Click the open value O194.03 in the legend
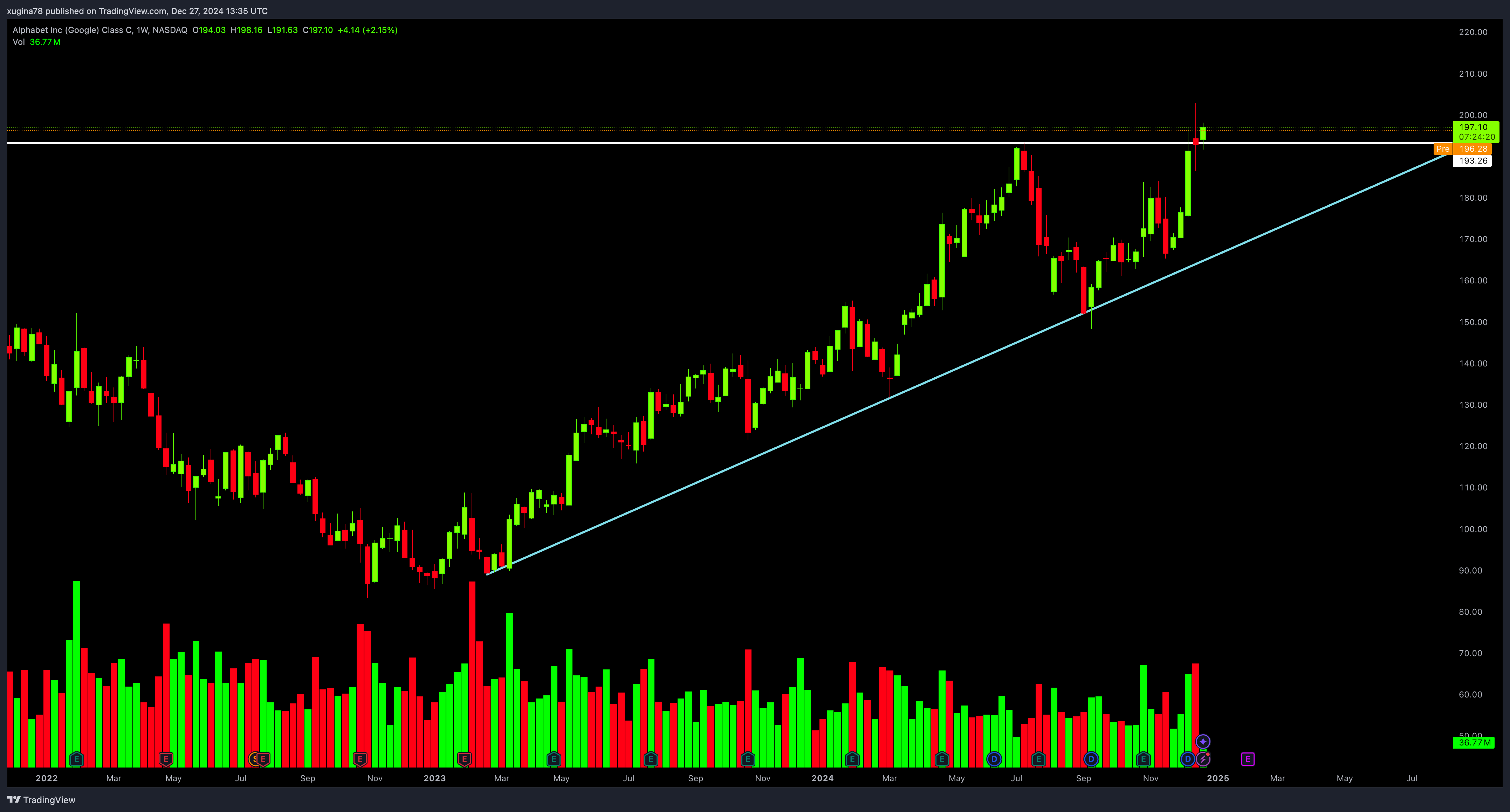This screenshot has height=812, width=1510. tap(209, 30)
